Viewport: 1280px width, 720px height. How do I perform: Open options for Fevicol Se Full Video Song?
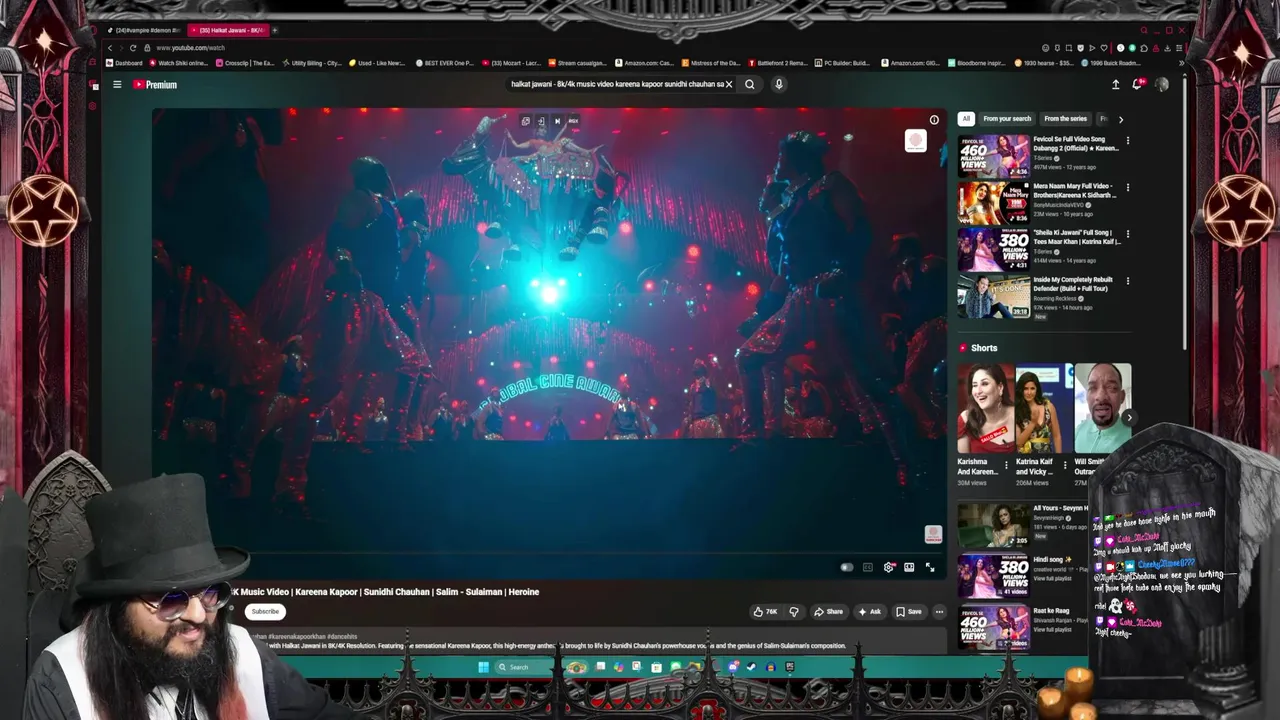point(1127,141)
